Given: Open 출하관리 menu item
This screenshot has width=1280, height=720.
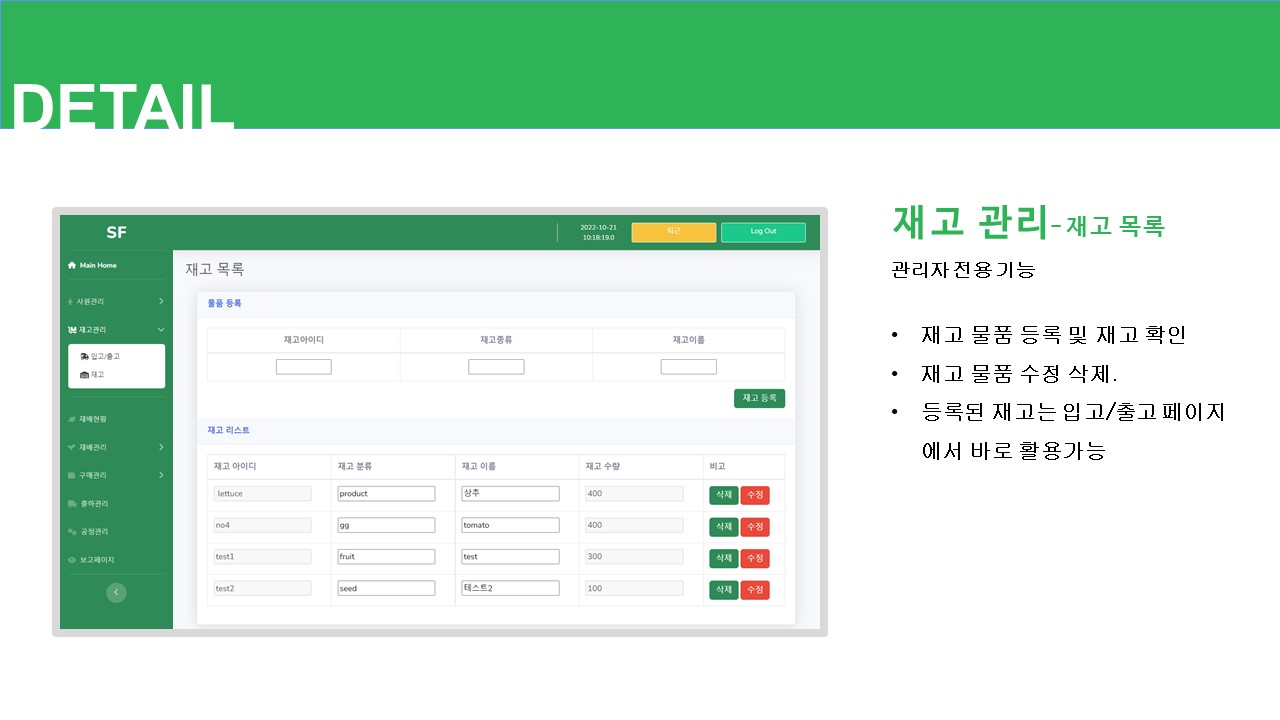Looking at the screenshot, I should [x=87, y=503].
